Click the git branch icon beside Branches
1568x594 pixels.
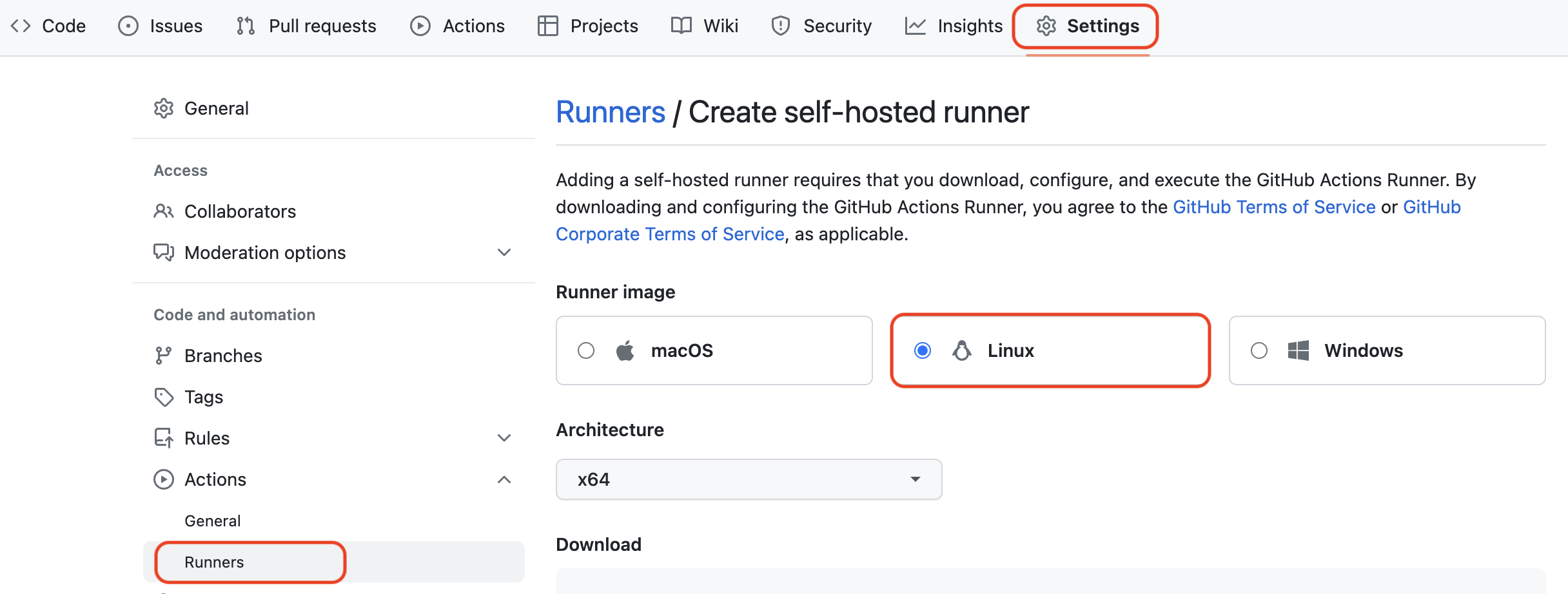tap(164, 356)
